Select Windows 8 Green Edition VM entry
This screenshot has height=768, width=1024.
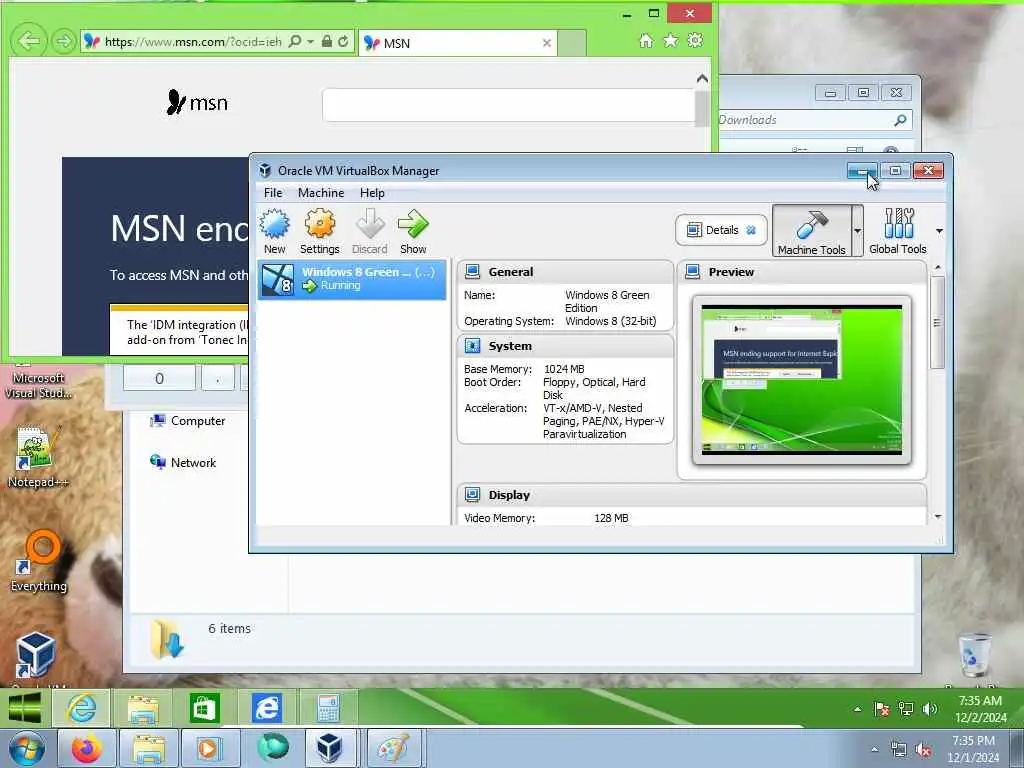(352, 280)
